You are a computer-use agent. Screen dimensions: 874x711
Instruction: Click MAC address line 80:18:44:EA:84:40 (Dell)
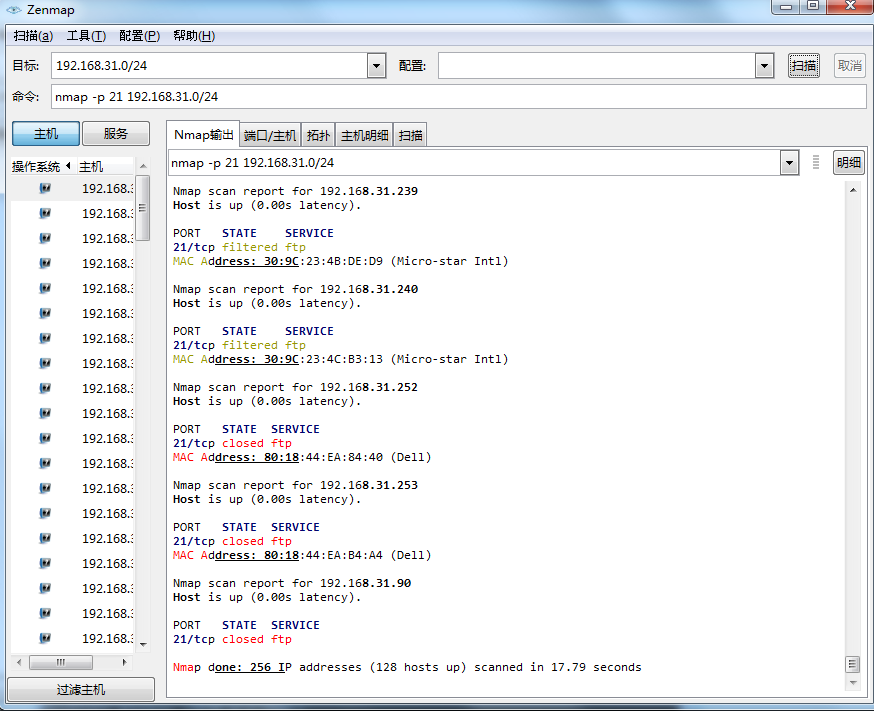tap(302, 457)
